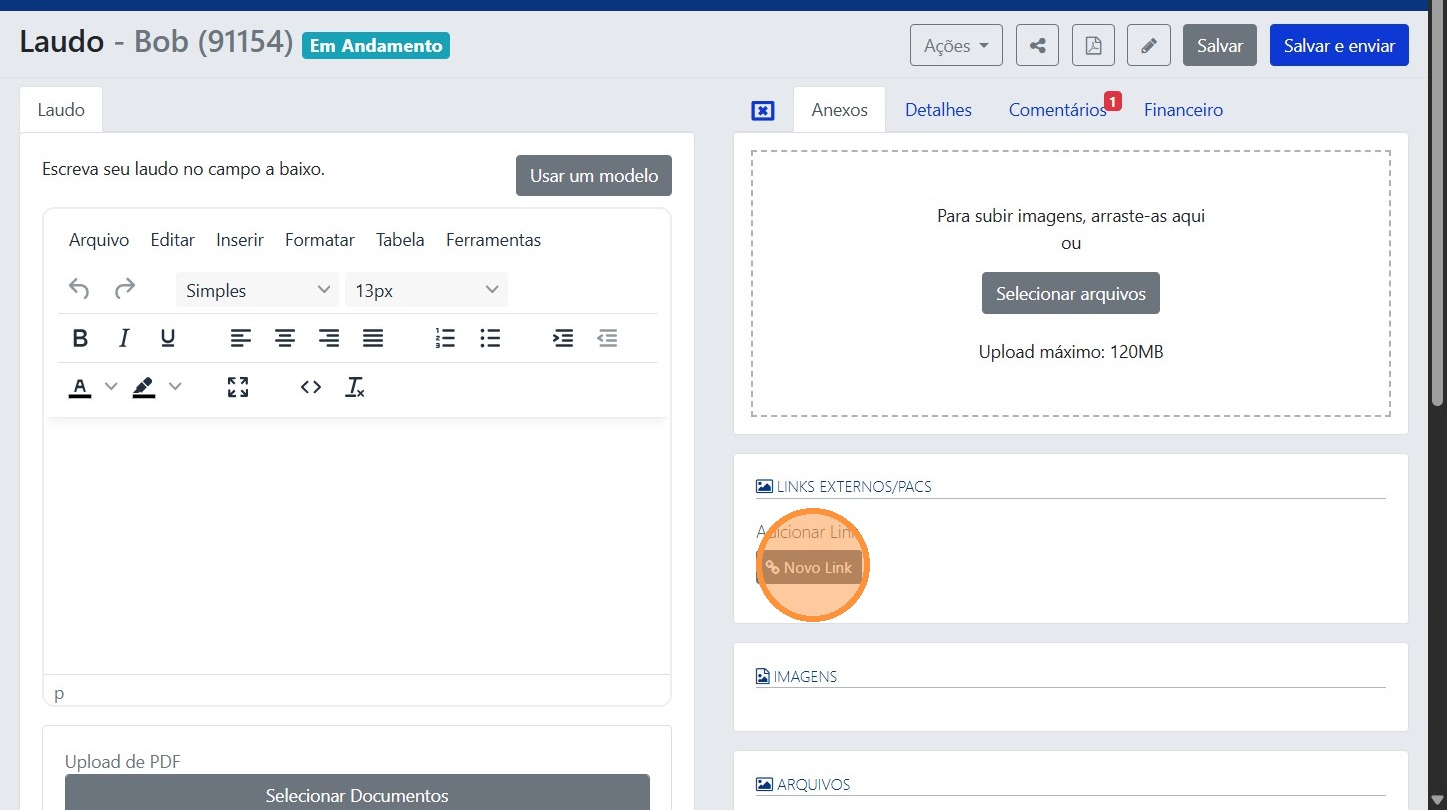Toggle underline formatting
This screenshot has width=1447, height=810.
[x=168, y=338]
